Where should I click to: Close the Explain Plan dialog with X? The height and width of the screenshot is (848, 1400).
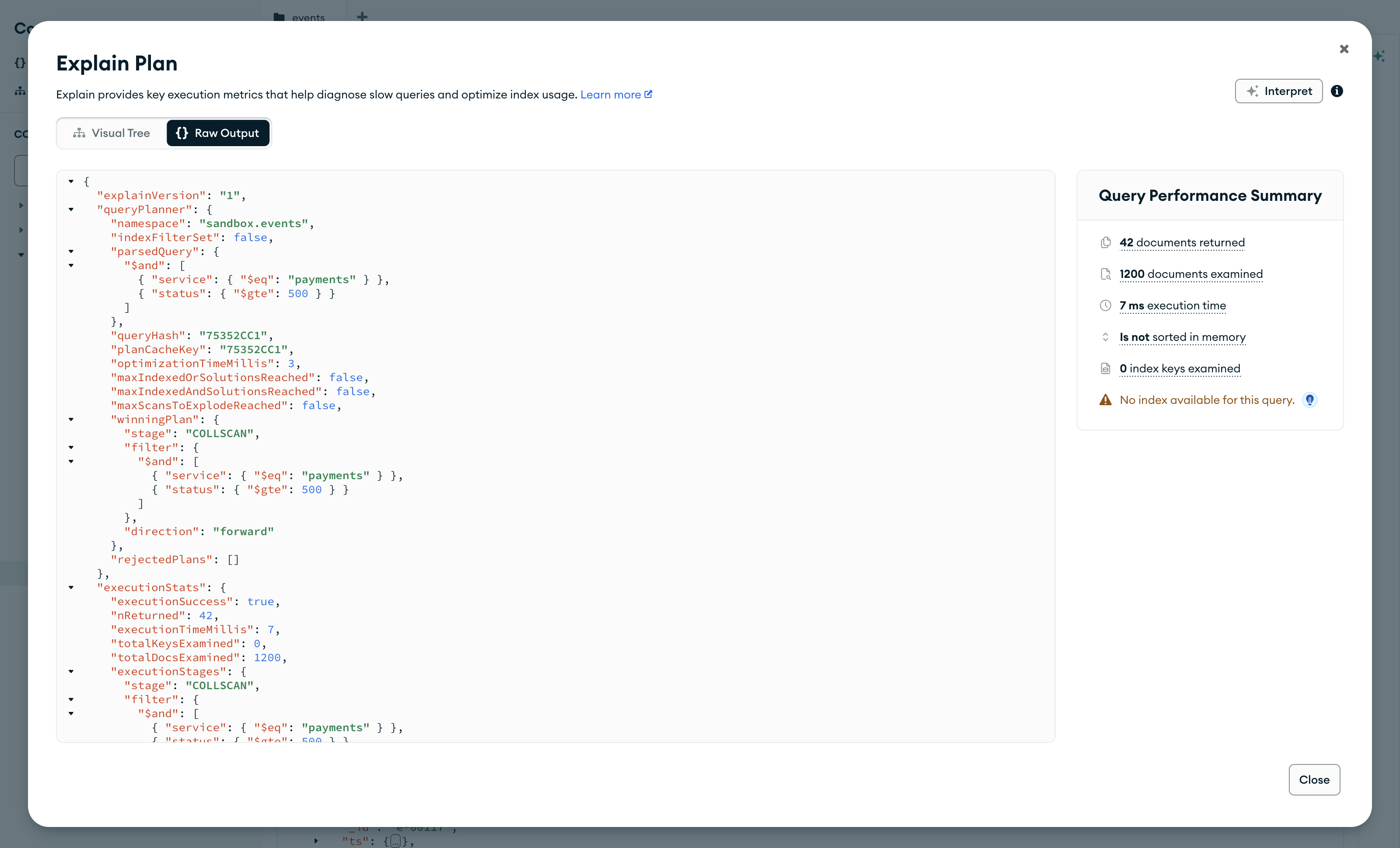[x=1344, y=49]
